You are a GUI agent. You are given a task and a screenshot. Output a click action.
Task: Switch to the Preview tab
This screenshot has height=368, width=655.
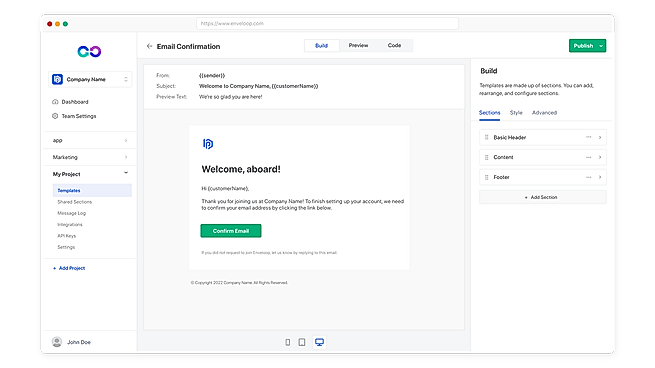[358, 45]
